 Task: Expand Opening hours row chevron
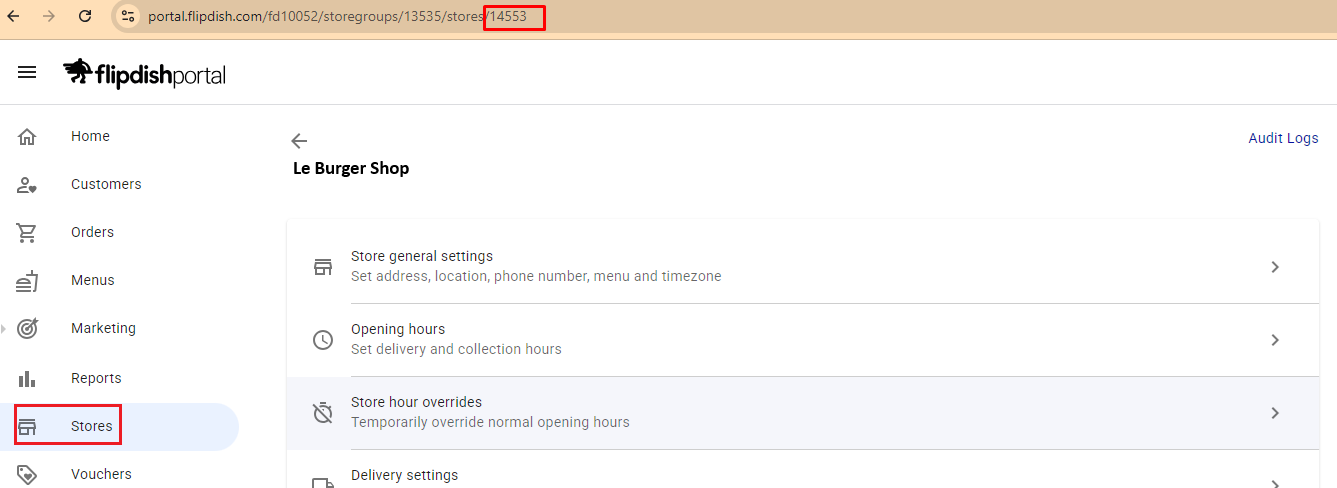[1274, 340]
